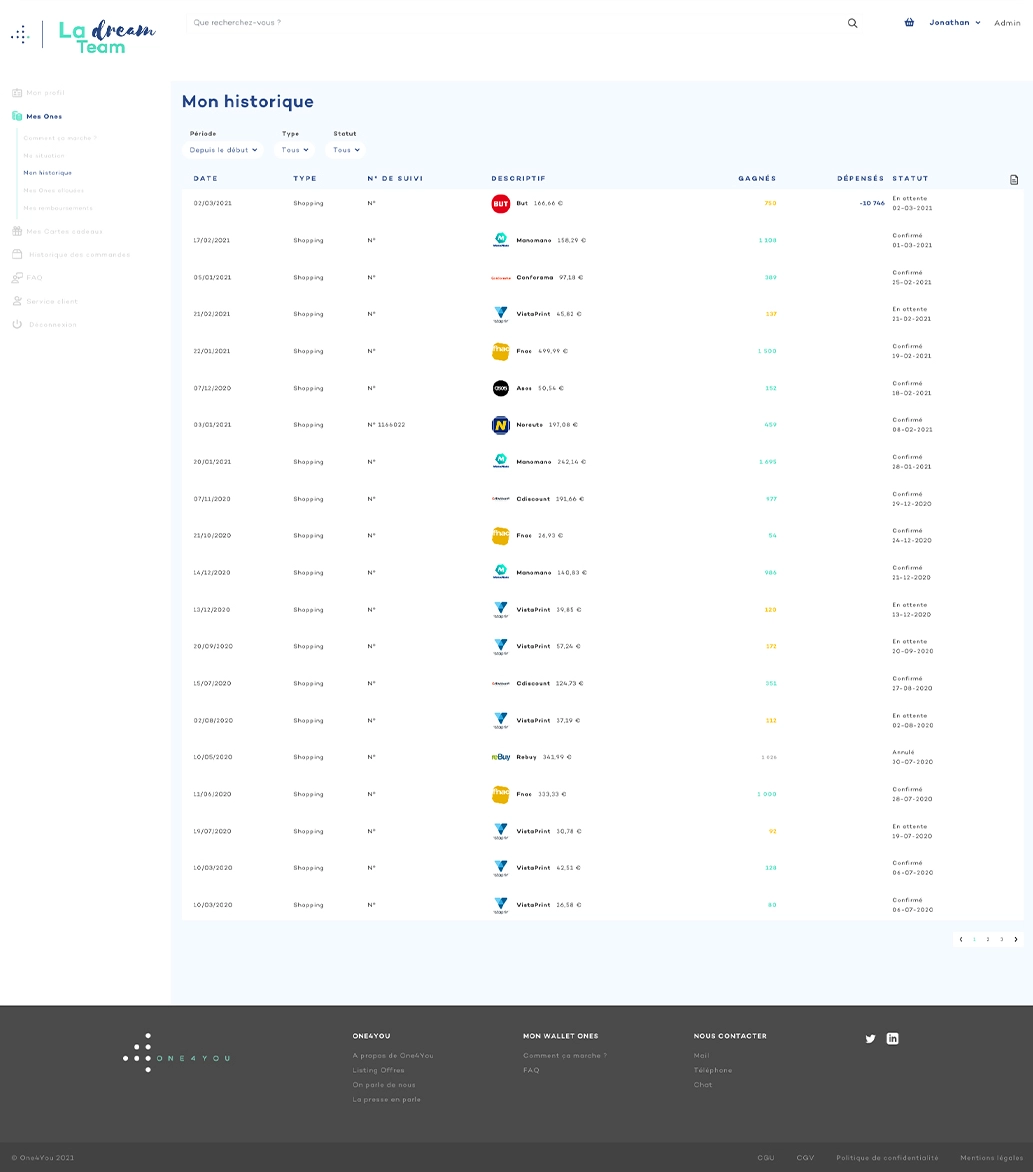Open 'On parle de nous' footer link
This screenshot has height=1172, width=1033.
click(384, 1085)
